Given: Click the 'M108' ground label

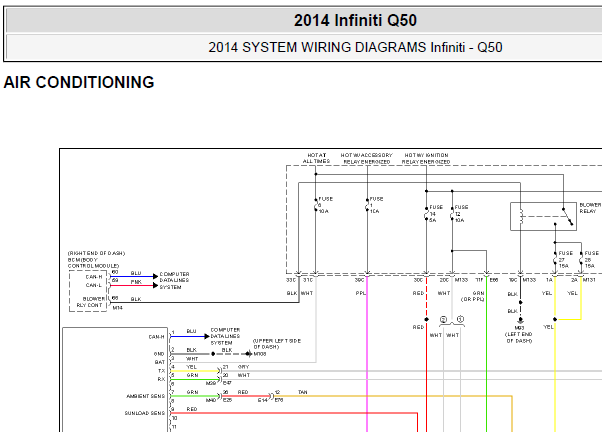Looking at the screenshot, I should click(x=260, y=354).
